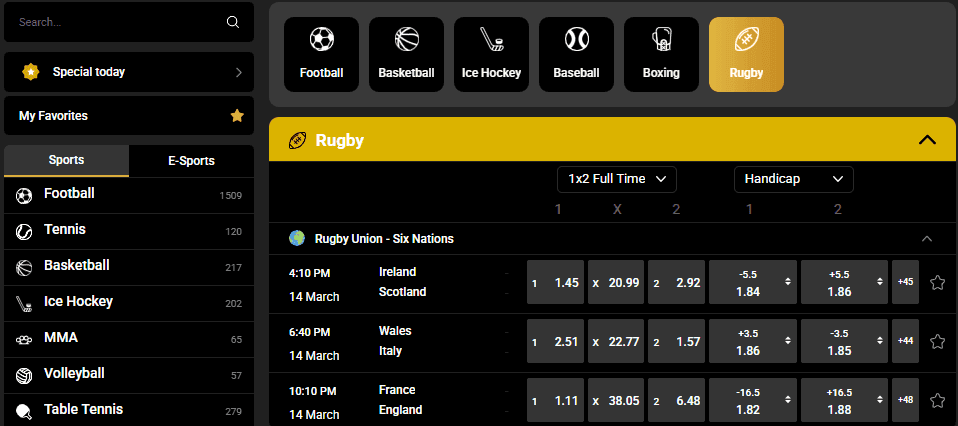The image size is (958, 426).
Task: Select the Boxing sport tile
Action: [x=661, y=54]
